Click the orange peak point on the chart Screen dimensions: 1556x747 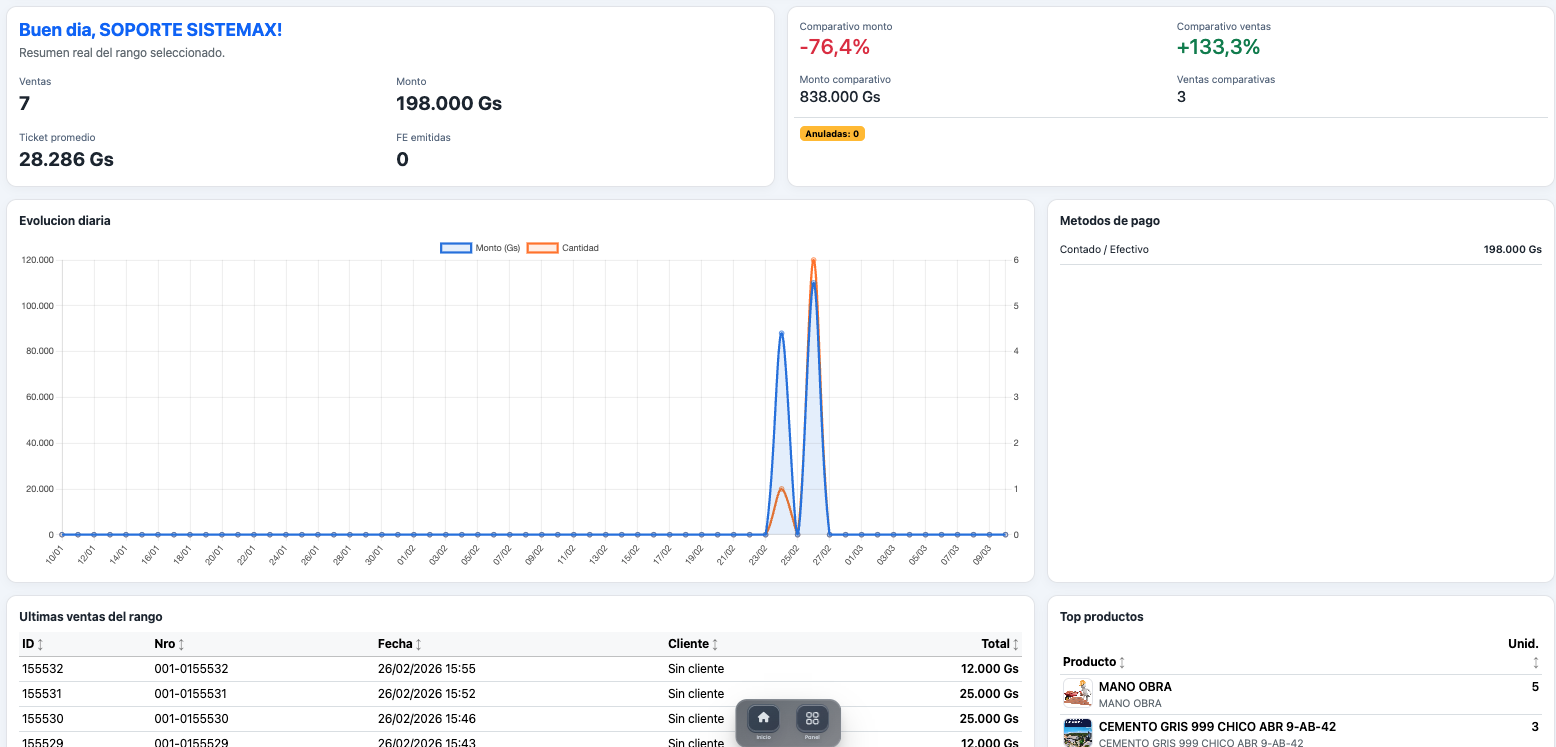point(813,261)
